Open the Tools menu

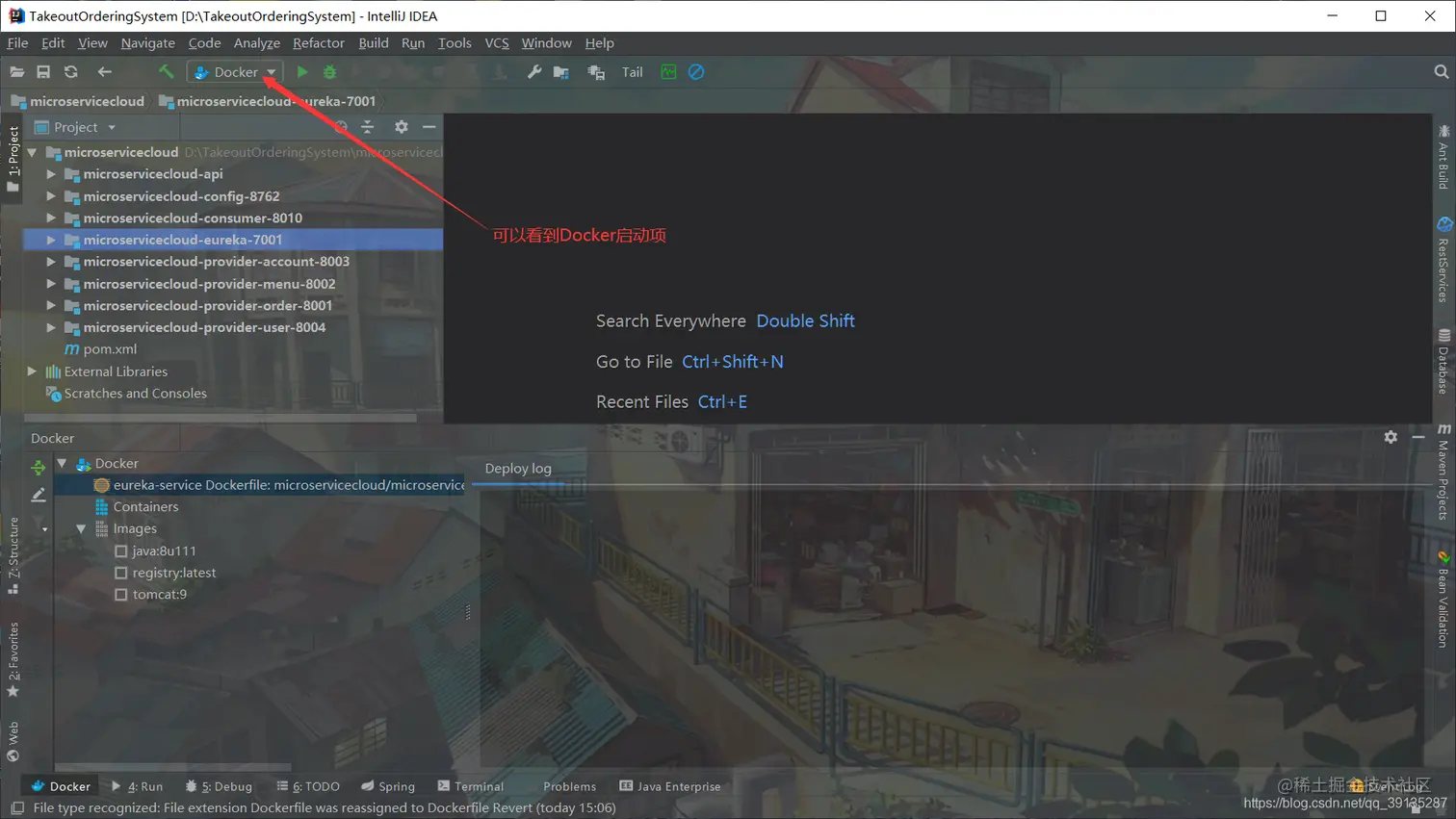[455, 43]
